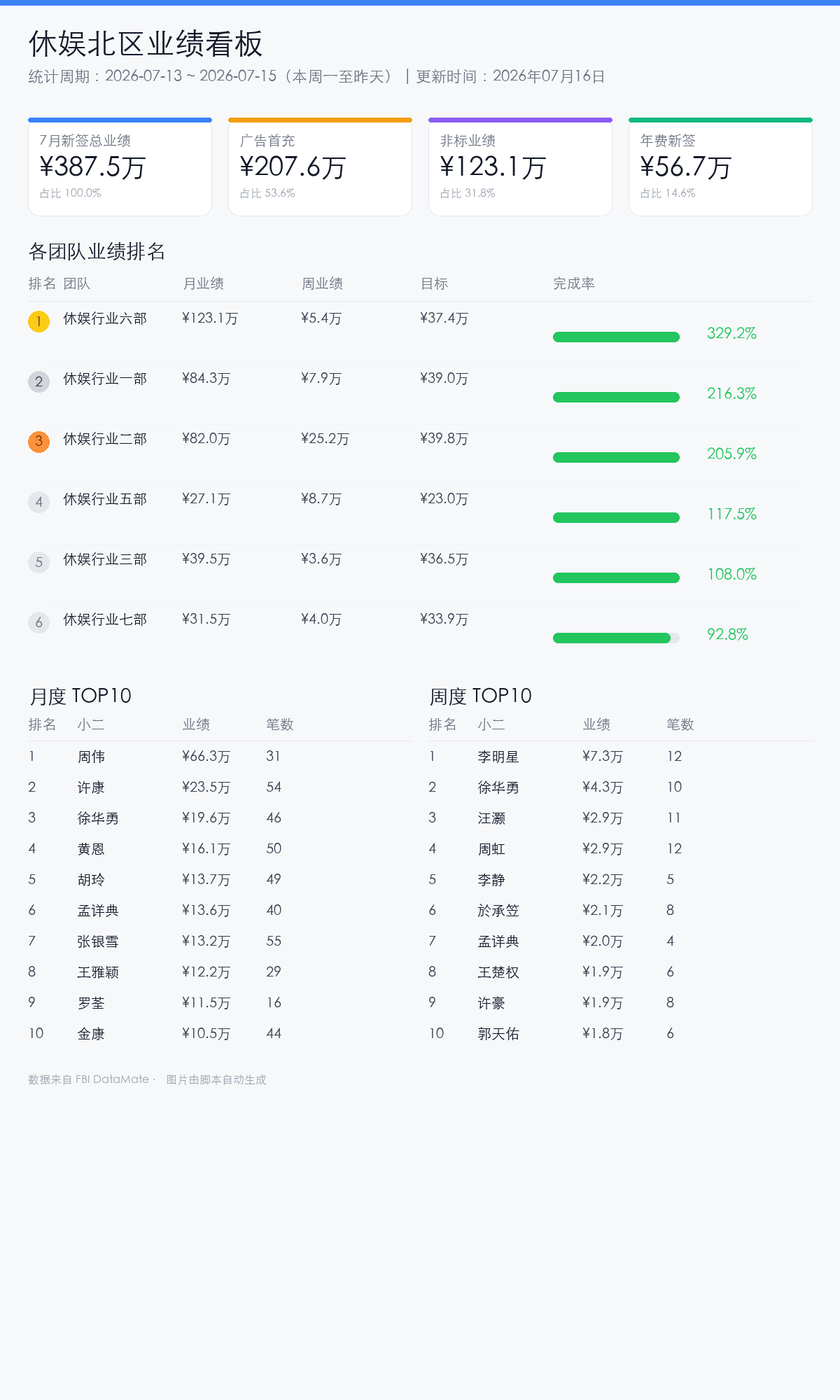Click the 休娱行业二部 team row name
Screen dimensions: 840x1400
coord(105,439)
